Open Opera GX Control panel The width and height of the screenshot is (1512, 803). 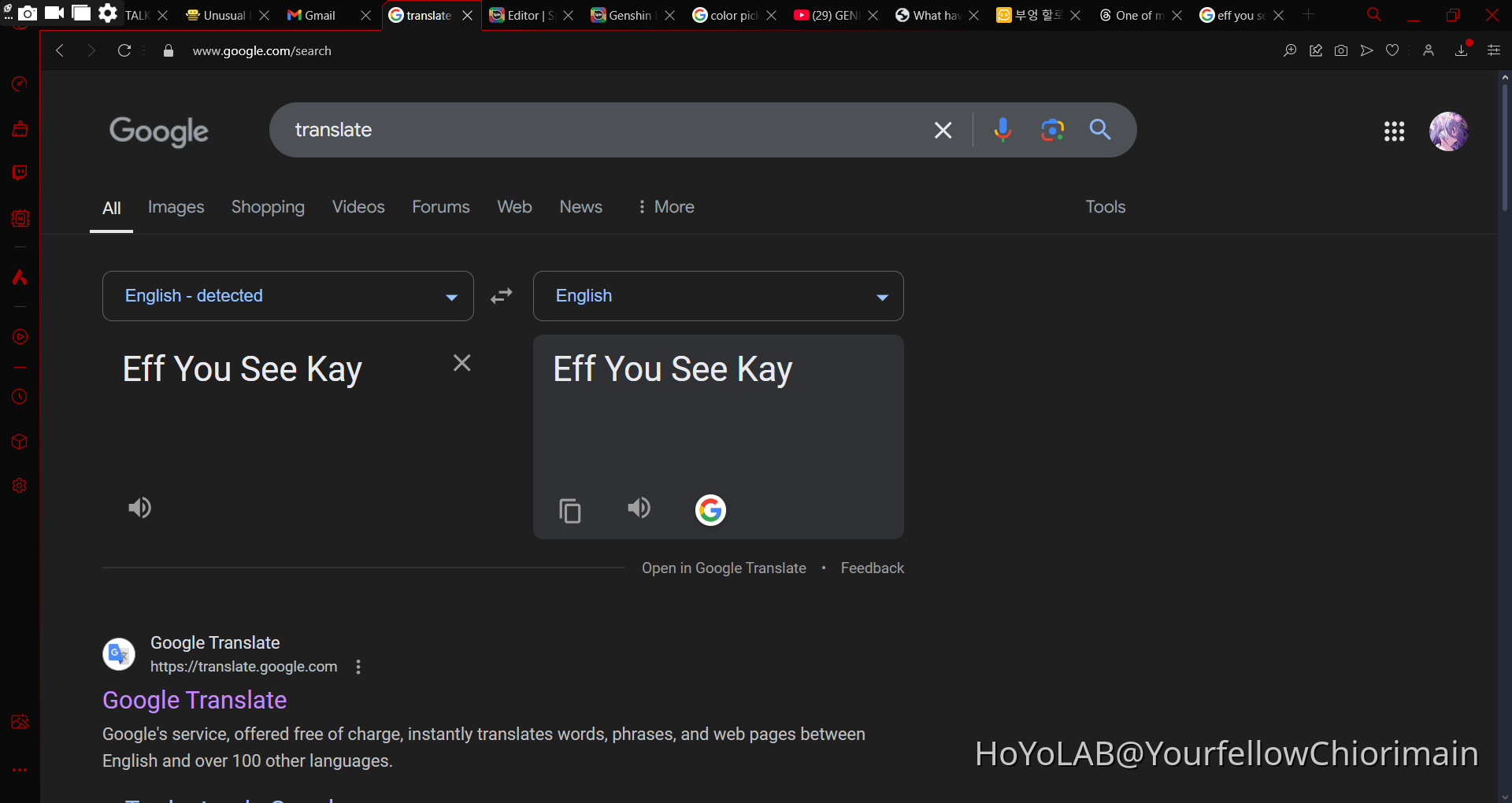point(19,84)
